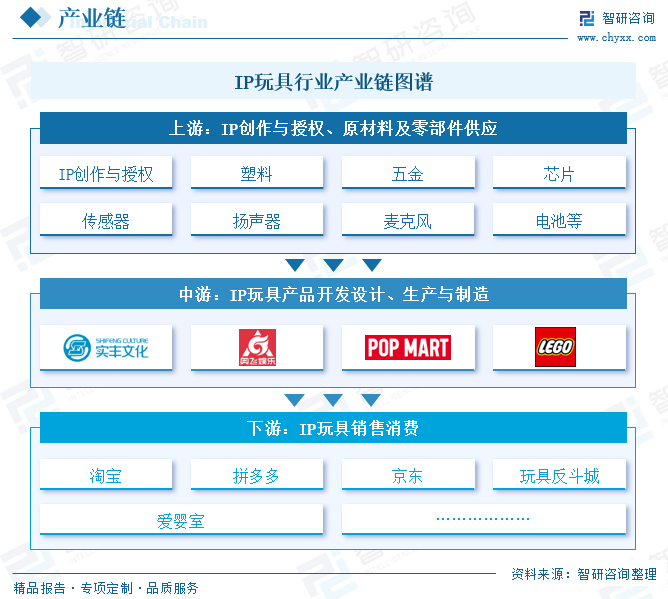Click the dotted ellipsis box in downstream
Viewport: 668px width, 599px height.
pyautogui.click(x=484, y=520)
